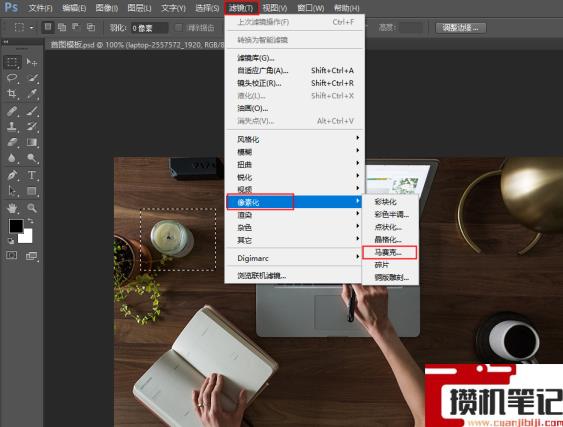Choose 马赛克... (Mosaic) from Pixelate submenu

[390, 252]
